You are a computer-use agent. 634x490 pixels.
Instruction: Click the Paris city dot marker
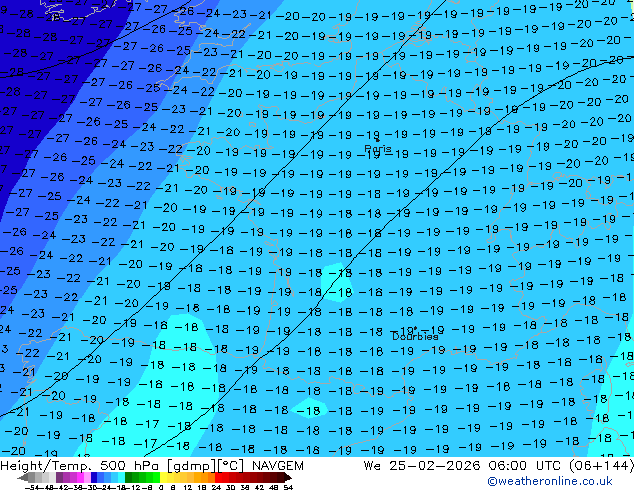pyautogui.click(x=378, y=140)
